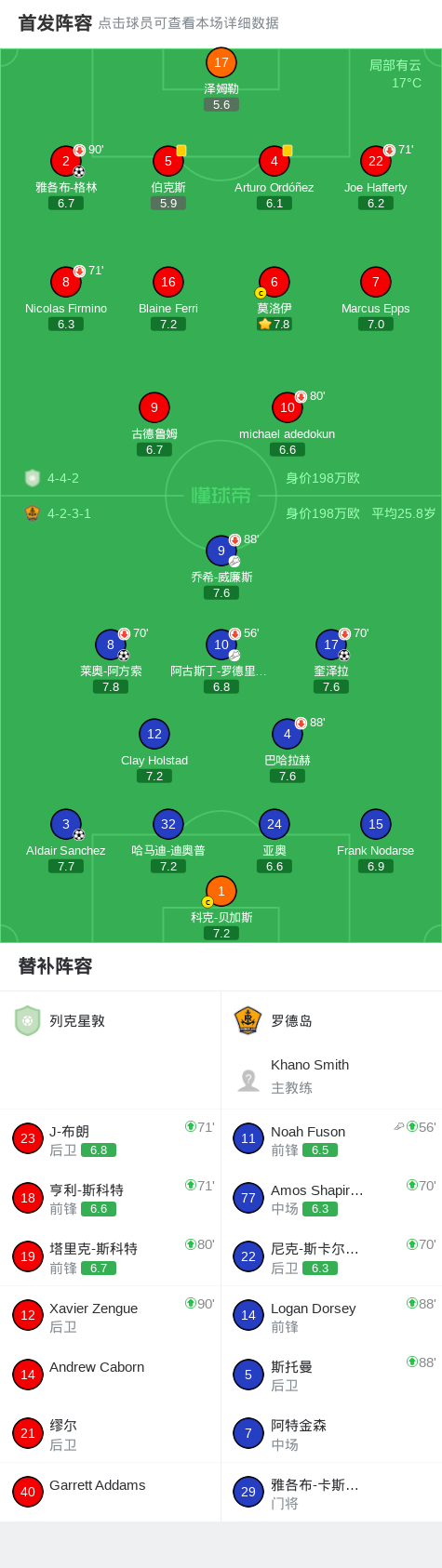The width and height of the screenshot is (442, 1568).
Task: Select the 4-4-2 formation label
Action: tap(63, 478)
